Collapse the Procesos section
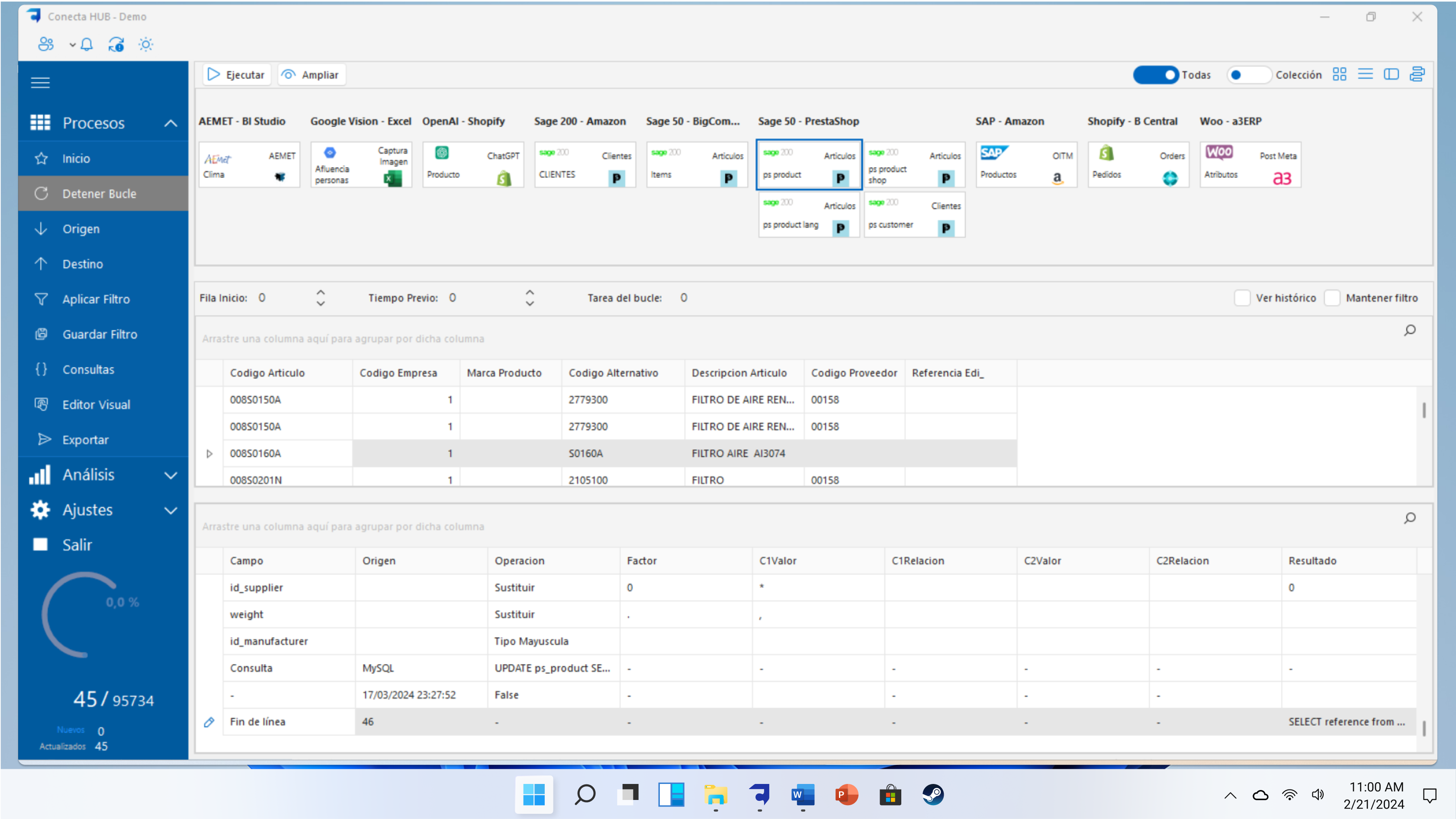This screenshot has width=1456, height=819. [x=170, y=123]
